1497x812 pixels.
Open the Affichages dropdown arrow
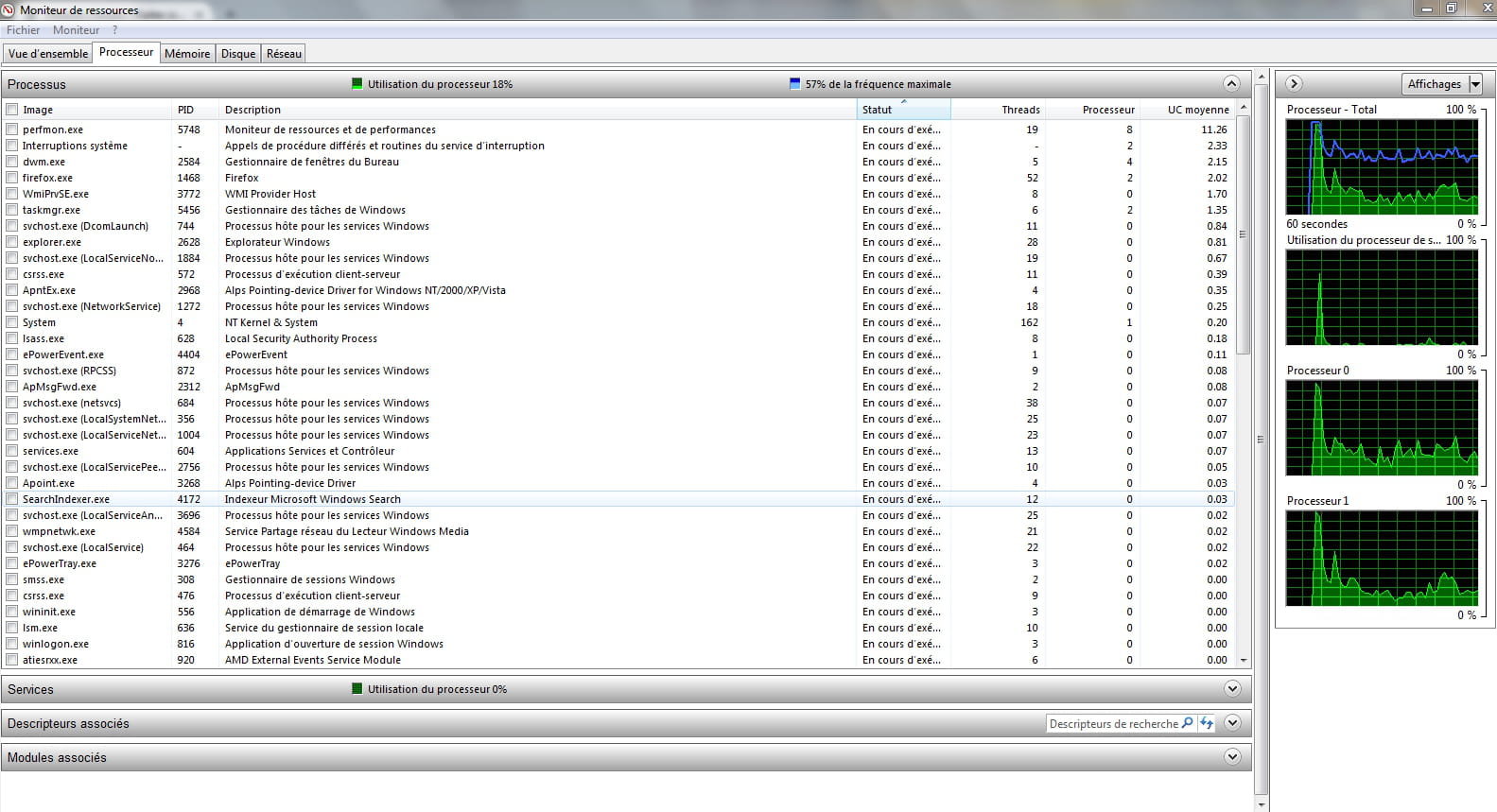[1475, 84]
